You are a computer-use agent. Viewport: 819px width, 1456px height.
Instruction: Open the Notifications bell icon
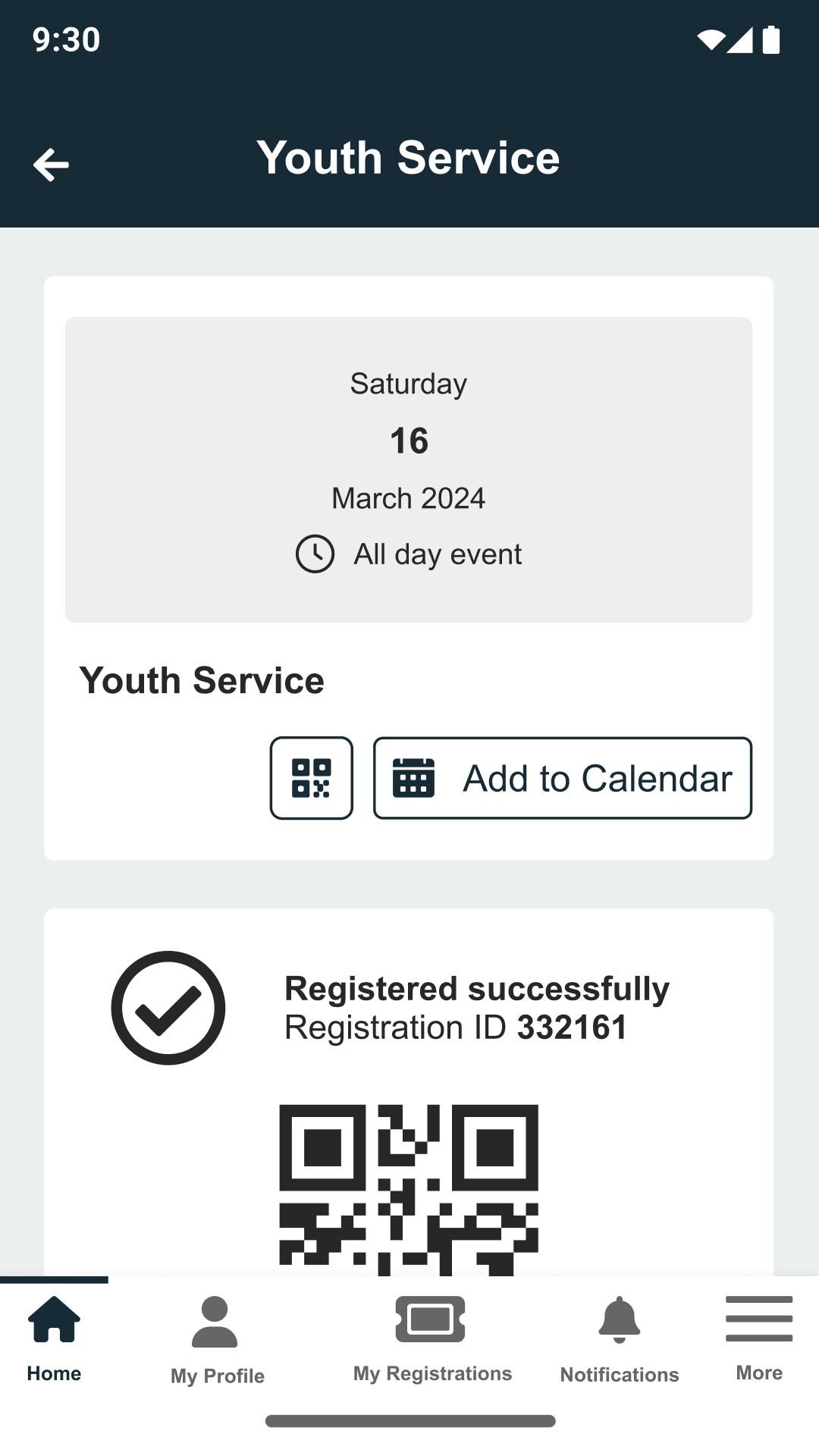[x=620, y=1319]
